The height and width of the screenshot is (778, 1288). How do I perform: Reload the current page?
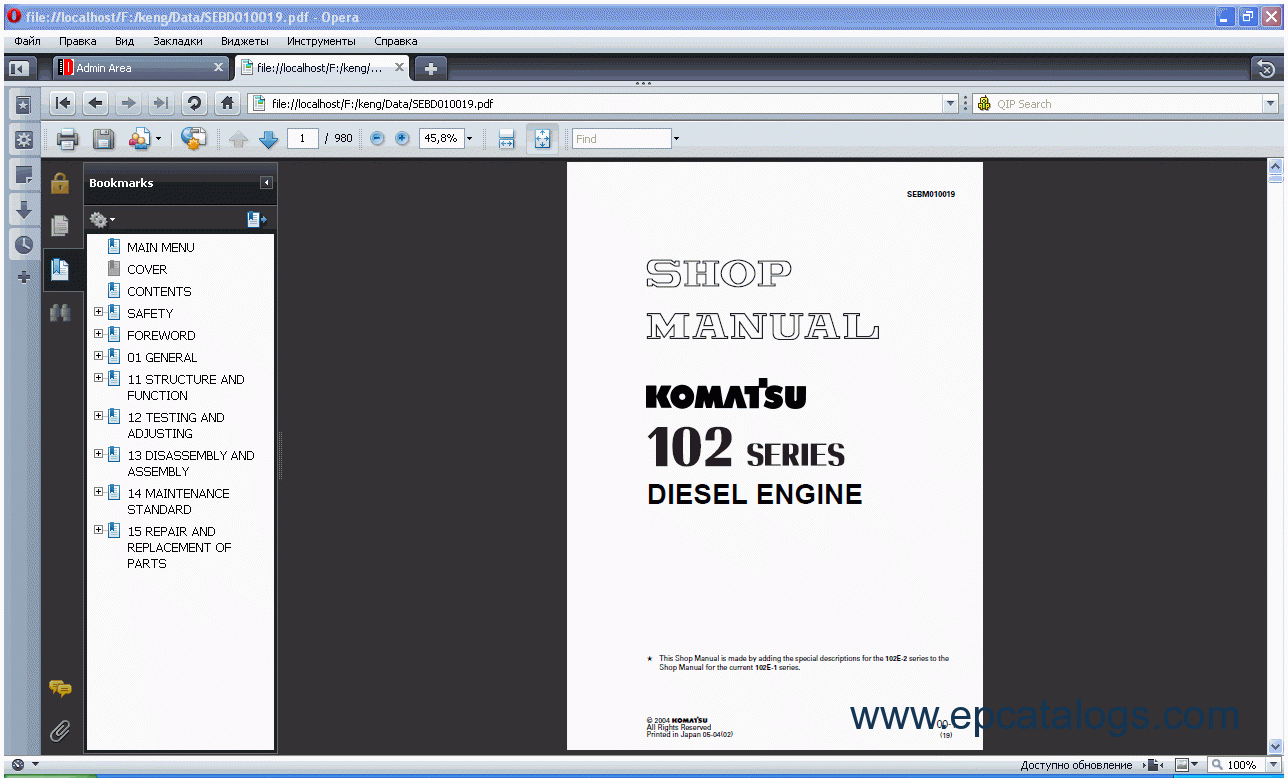point(194,103)
